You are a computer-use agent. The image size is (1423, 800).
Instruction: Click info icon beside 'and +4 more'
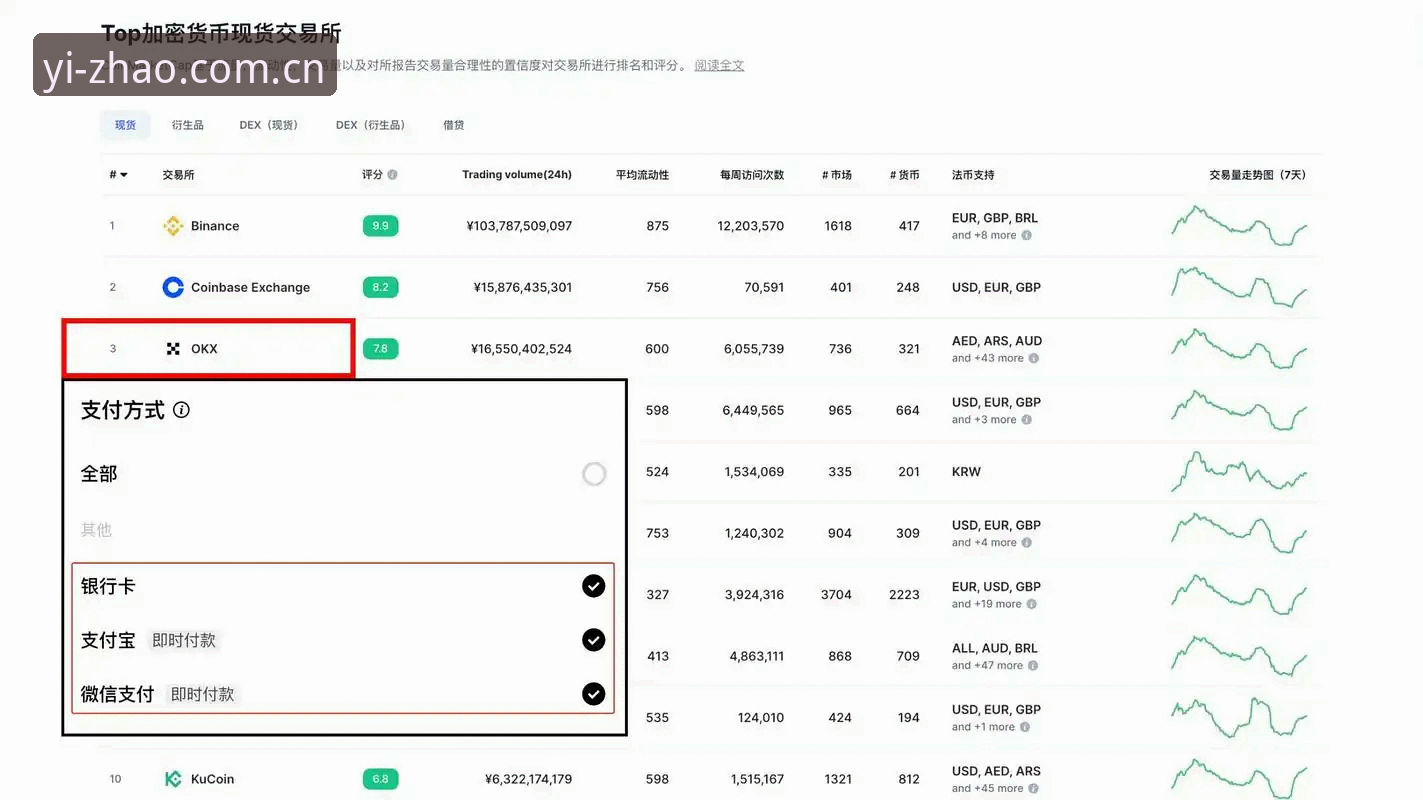(x=1026, y=543)
